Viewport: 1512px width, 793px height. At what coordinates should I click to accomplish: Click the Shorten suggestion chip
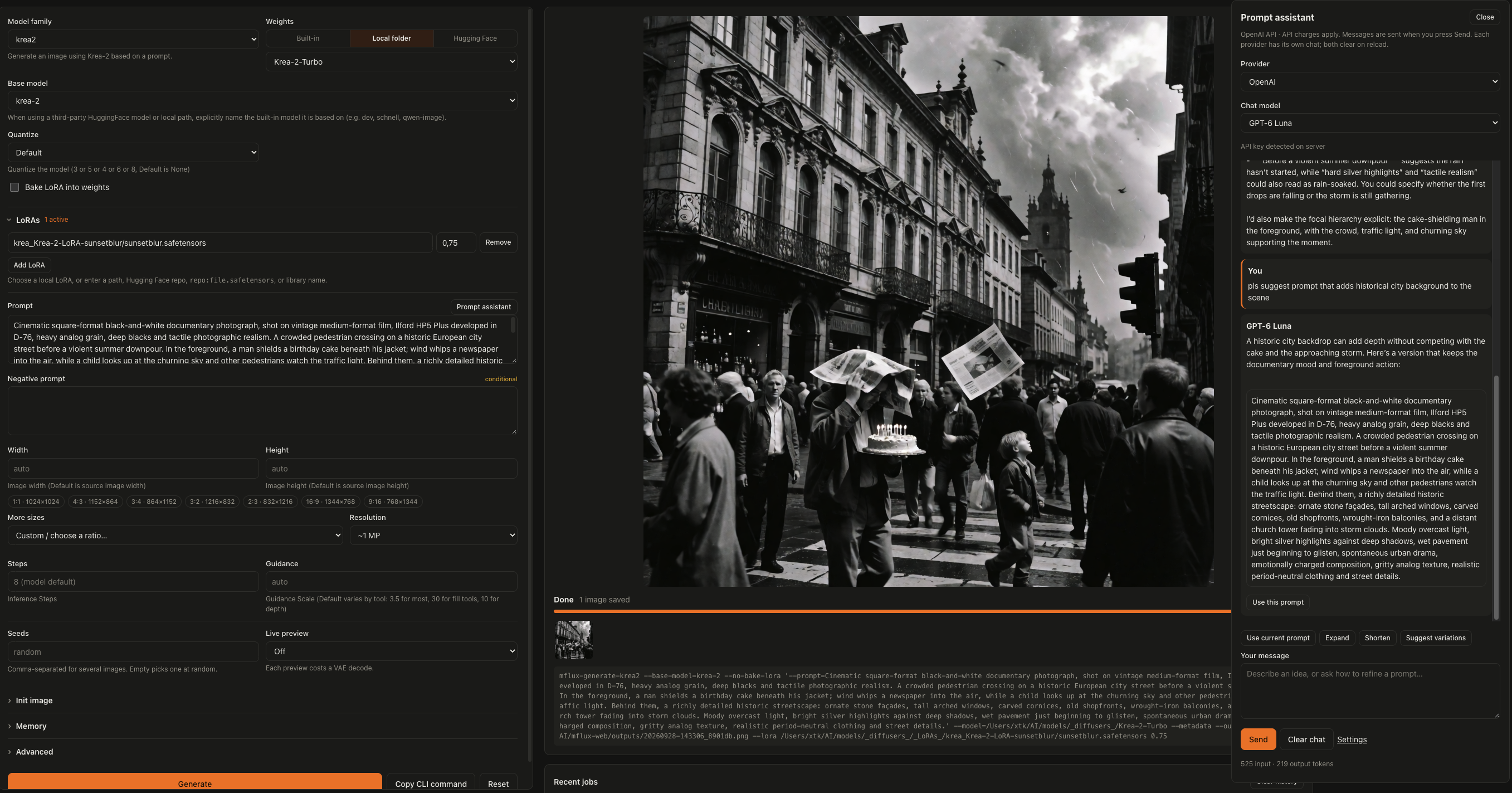click(x=1377, y=638)
